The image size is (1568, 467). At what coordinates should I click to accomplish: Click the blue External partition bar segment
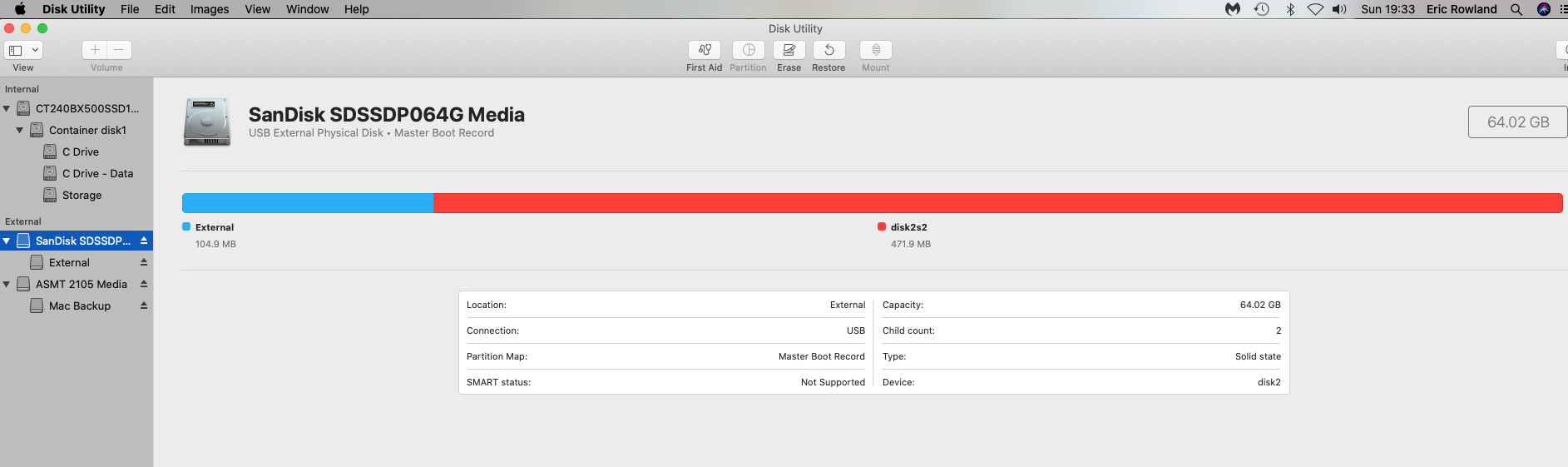tap(308, 203)
